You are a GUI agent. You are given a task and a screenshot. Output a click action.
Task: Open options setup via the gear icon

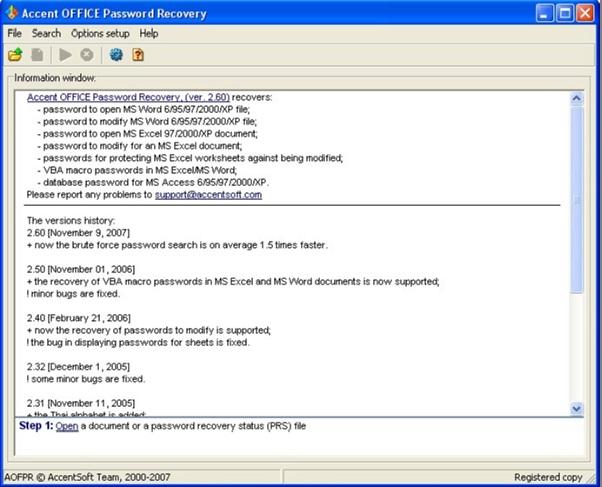116,55
